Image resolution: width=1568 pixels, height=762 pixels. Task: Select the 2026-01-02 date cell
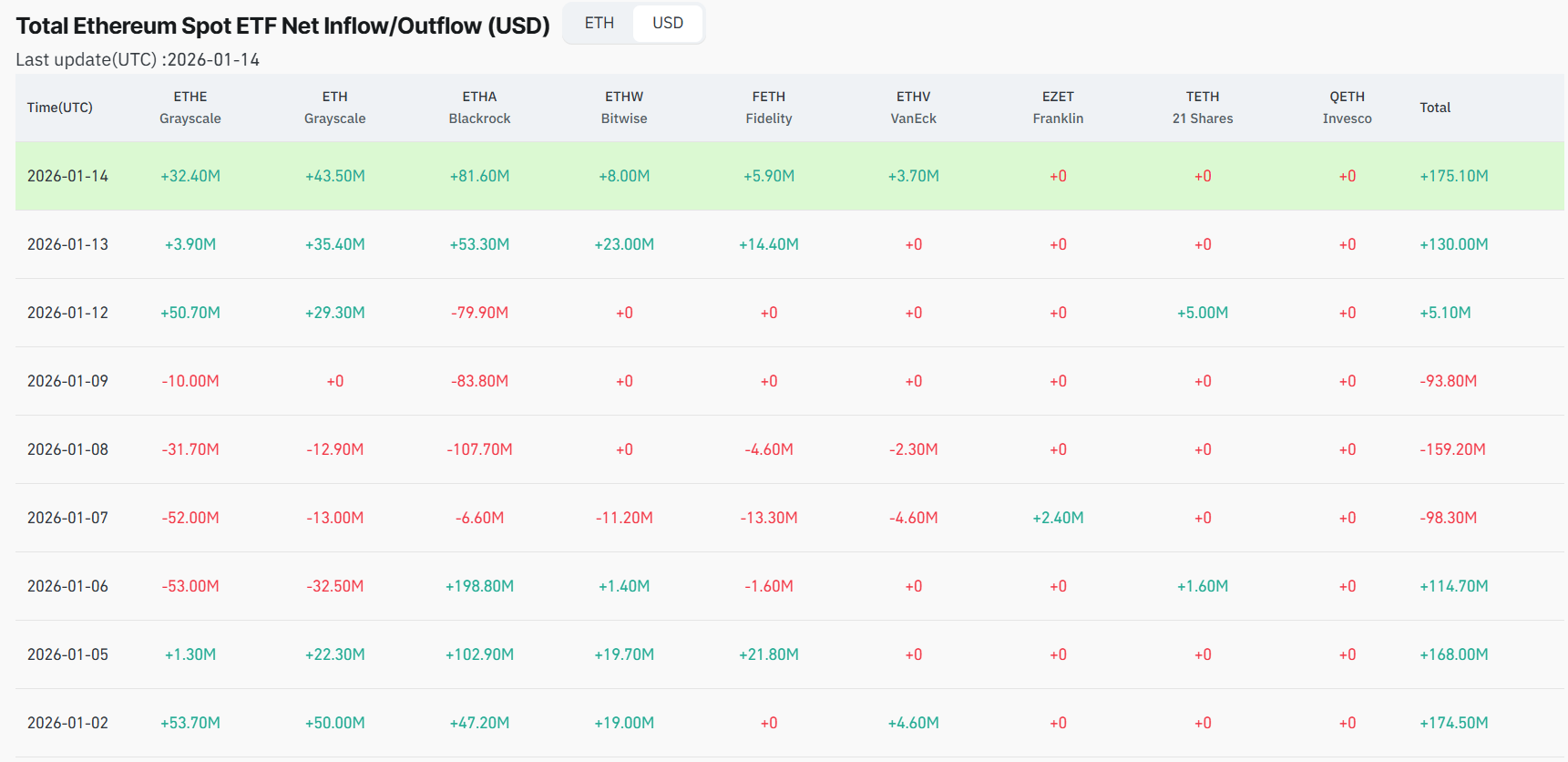coord(67,723)
